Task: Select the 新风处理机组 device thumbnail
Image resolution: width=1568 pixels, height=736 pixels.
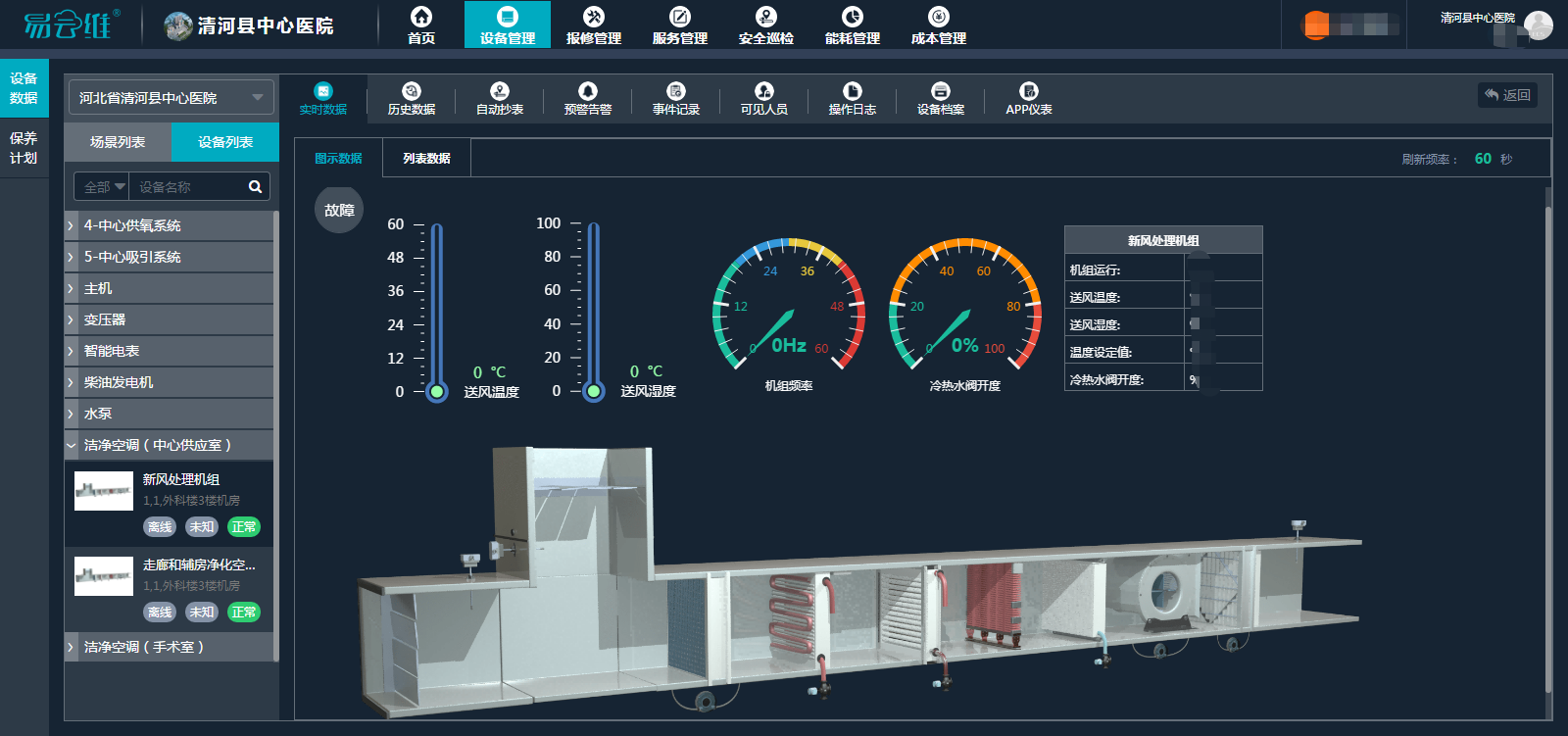Action: pos(104,490)
